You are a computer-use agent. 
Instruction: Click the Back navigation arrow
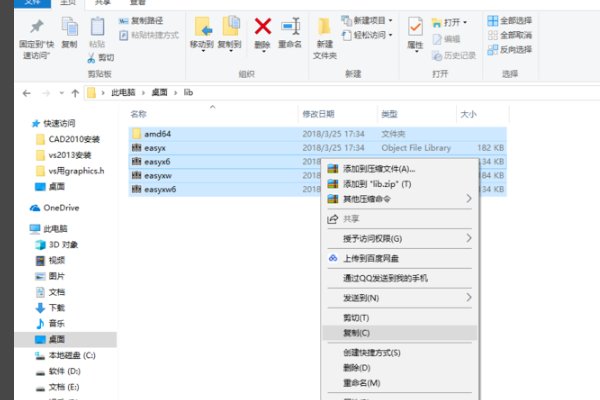tap(26, 93)
